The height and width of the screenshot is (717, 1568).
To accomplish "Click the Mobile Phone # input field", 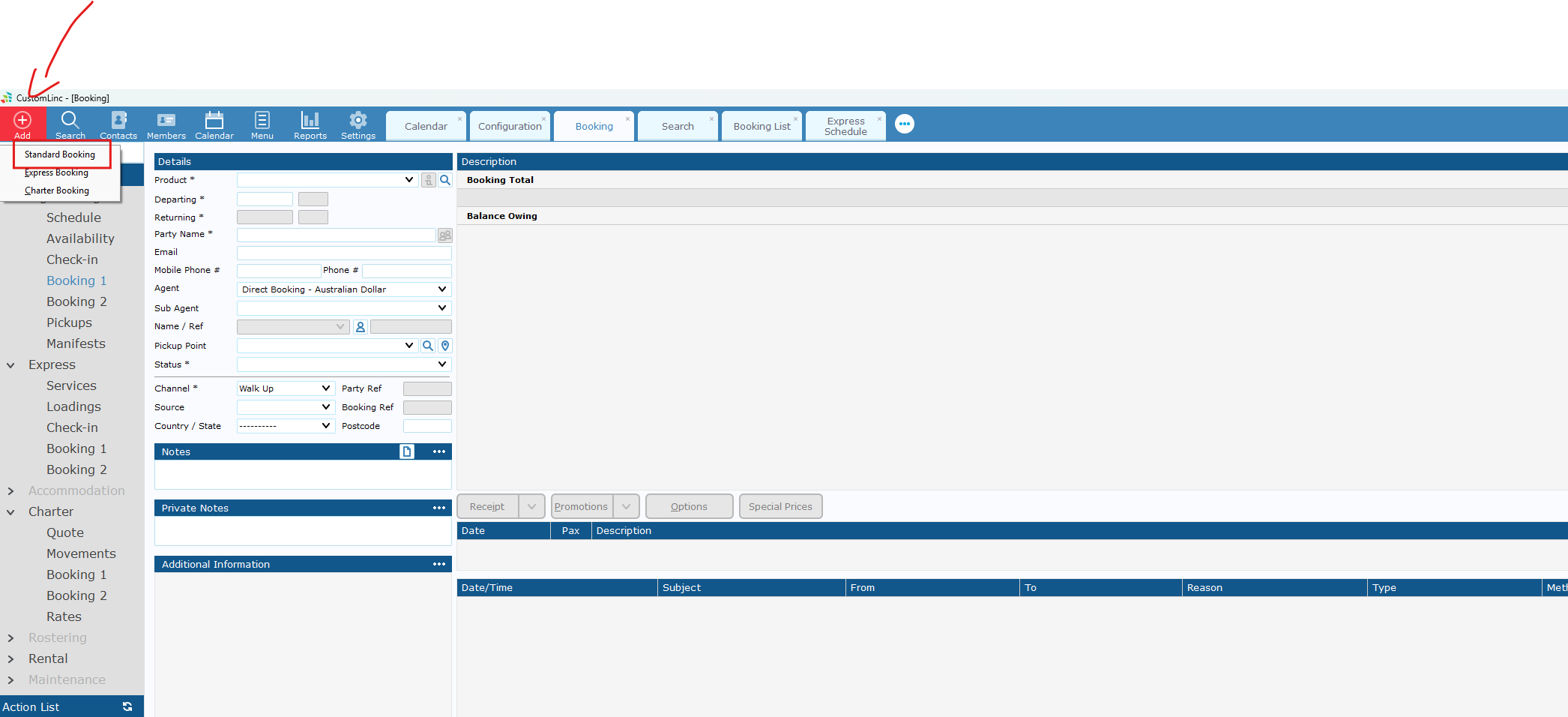I will pyautogui.click(x=279, y=271).
